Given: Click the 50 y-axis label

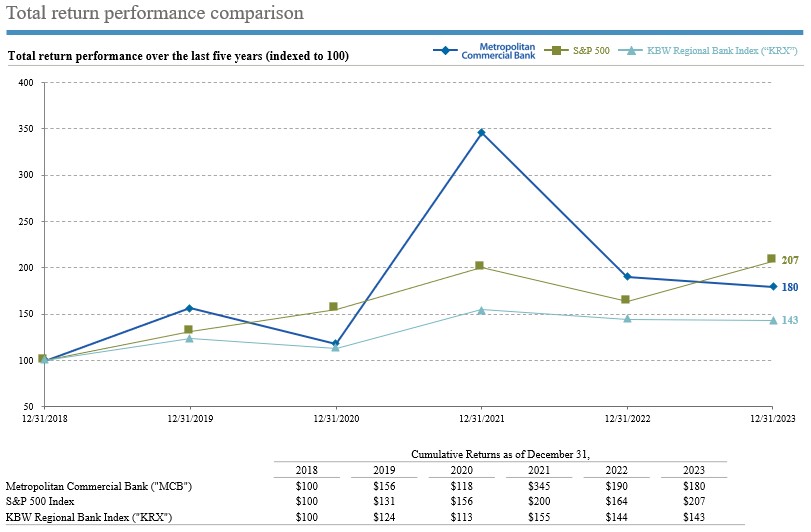Looking at the screenshot, I should (x=28, y=407).
